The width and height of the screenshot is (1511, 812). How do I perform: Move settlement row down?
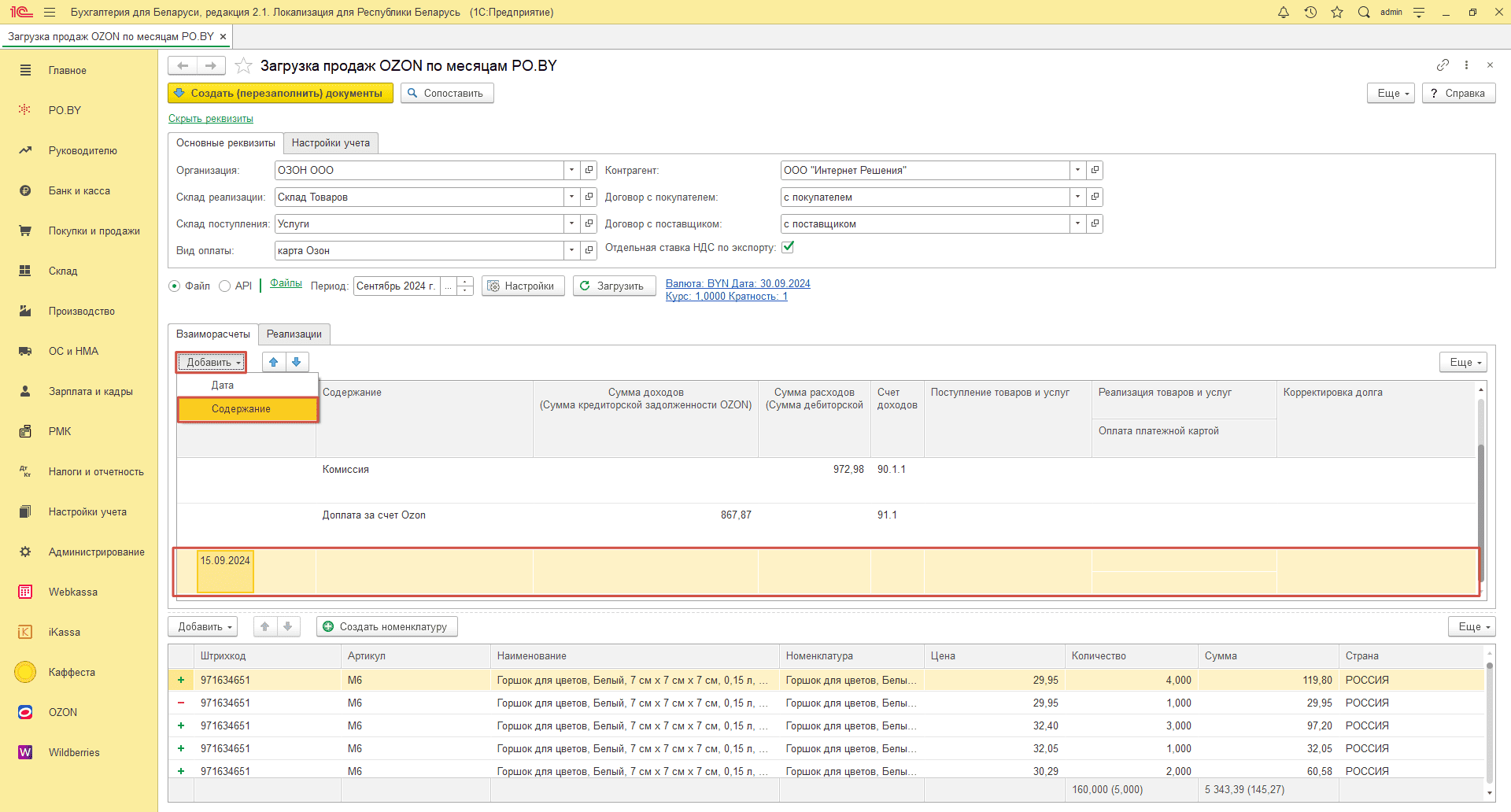(x=297, y=362)
